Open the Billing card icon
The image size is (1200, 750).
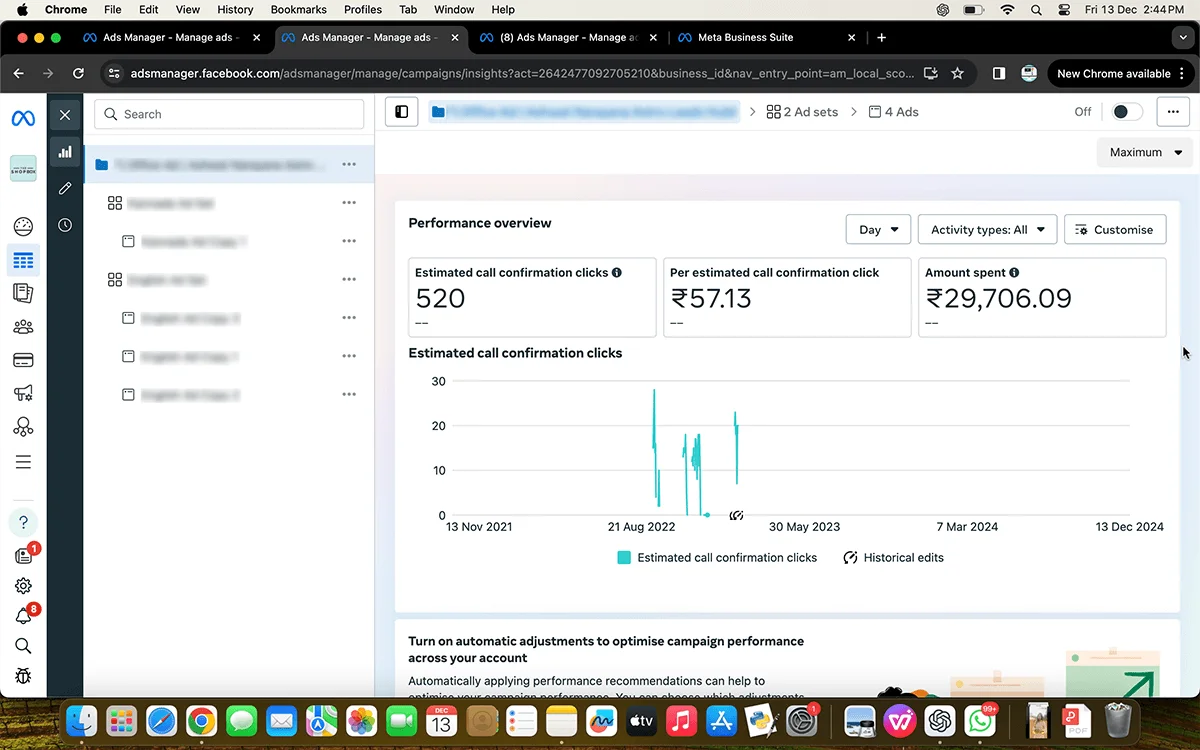(23, 360)
